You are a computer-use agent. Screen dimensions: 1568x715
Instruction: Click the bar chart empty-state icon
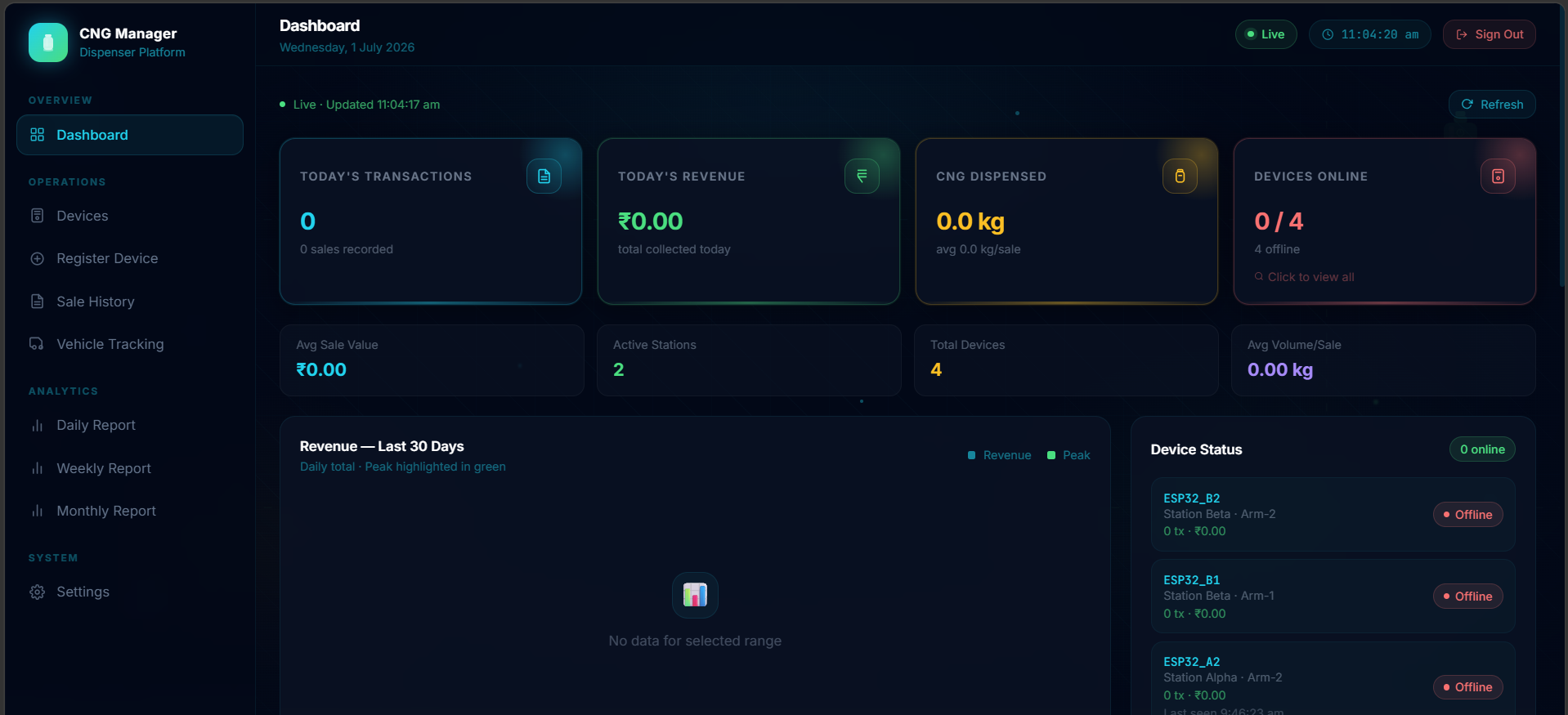pos(695,595)
